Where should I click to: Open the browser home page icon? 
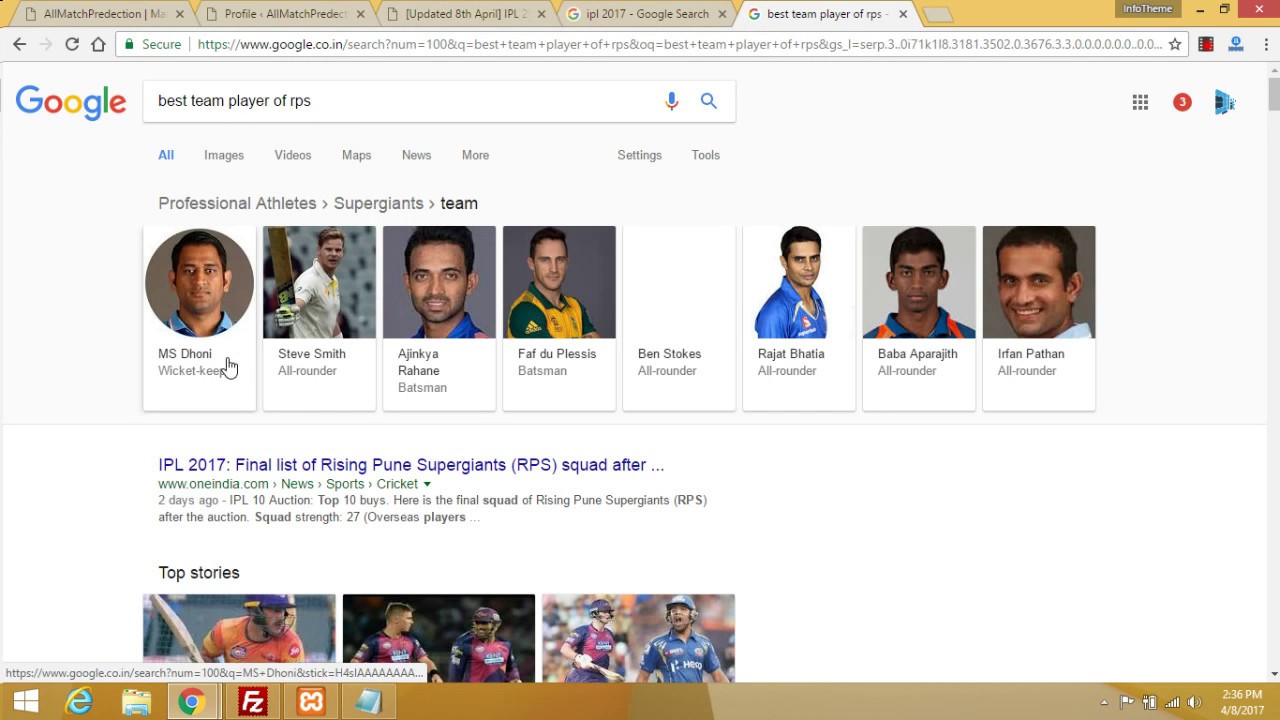tap(98, 44)
